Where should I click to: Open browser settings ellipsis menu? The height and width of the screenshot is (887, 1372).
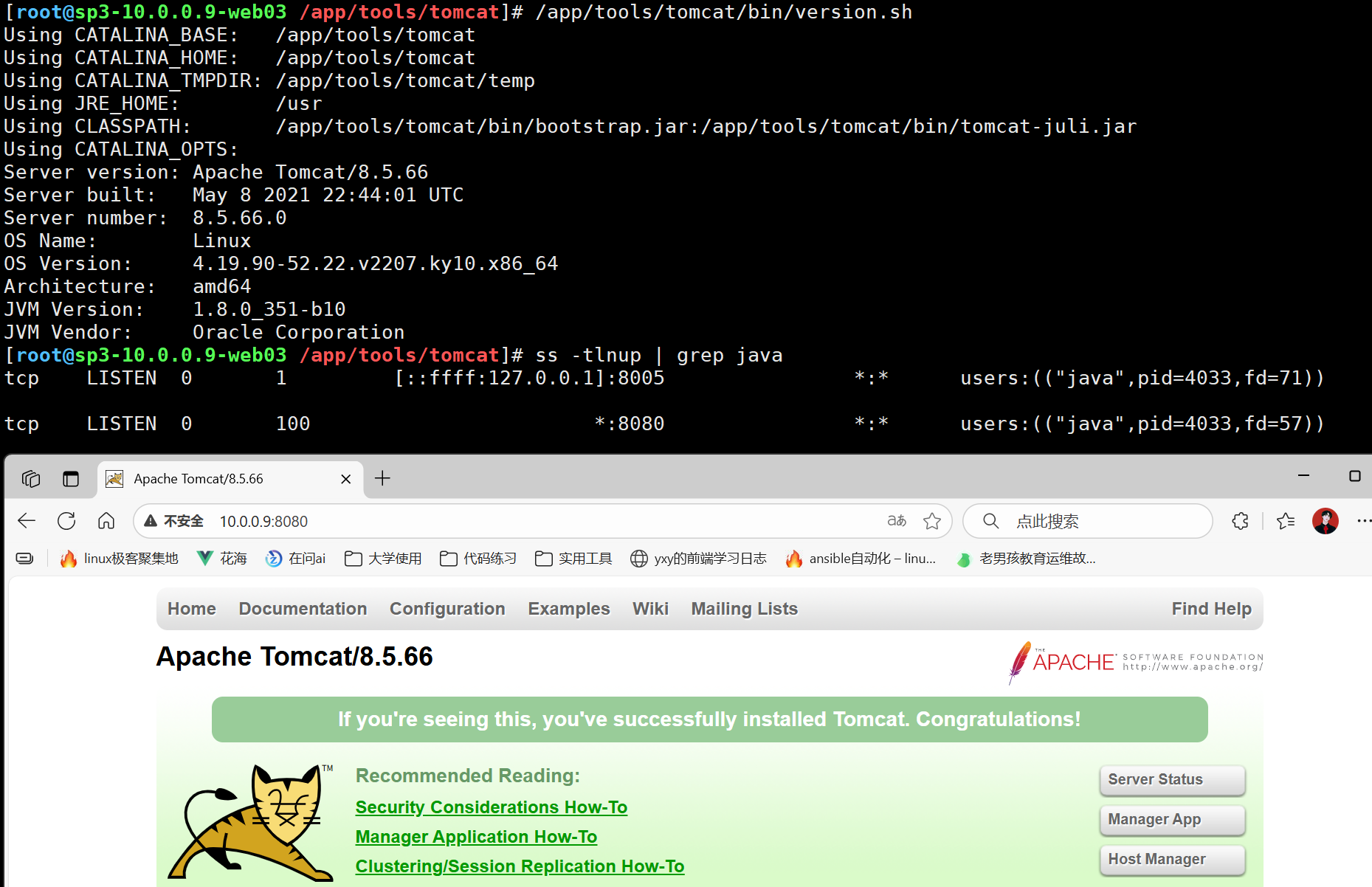point(1364,521)
